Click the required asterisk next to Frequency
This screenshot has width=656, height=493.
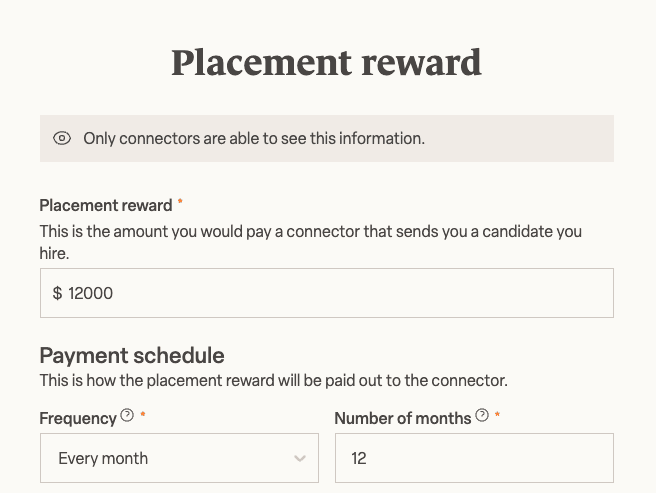(x=143, y=416)
